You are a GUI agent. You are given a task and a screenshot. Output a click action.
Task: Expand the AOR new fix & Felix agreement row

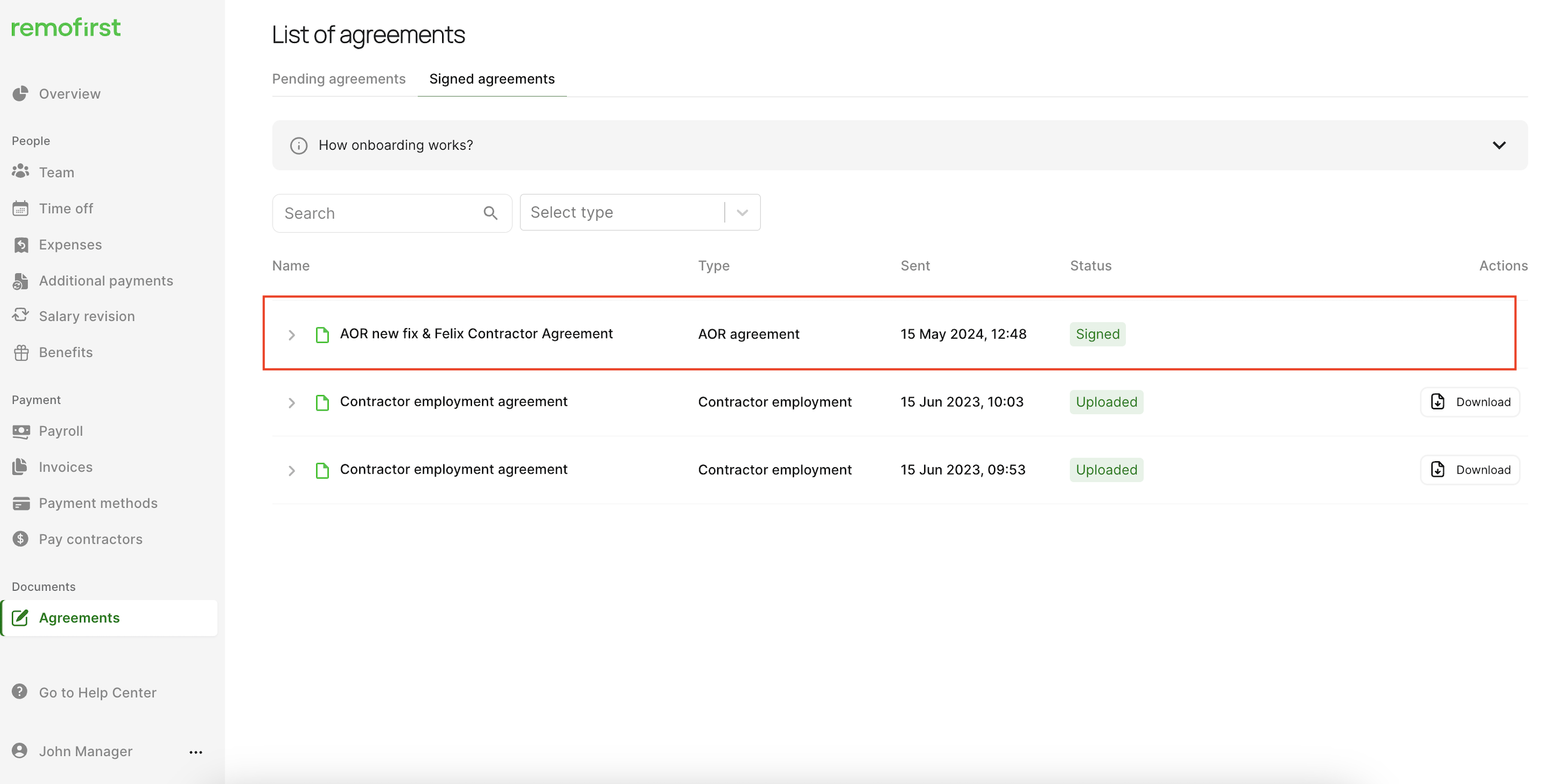(292, 335)
